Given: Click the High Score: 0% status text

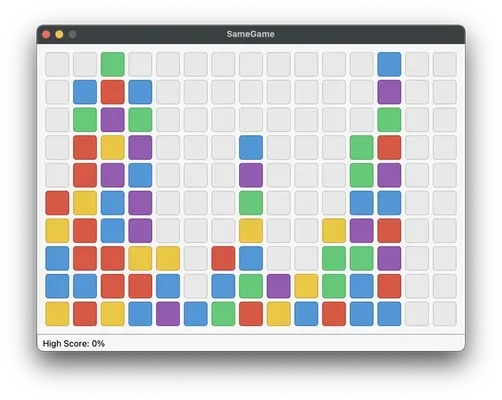Looking at the screenshot, I should pyautogui.click(x=74, y=343).
